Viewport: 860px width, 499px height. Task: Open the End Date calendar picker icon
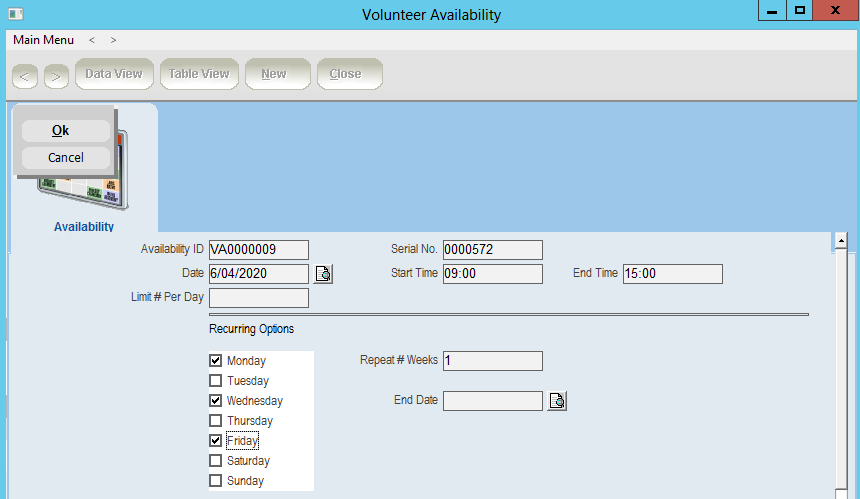557,401
